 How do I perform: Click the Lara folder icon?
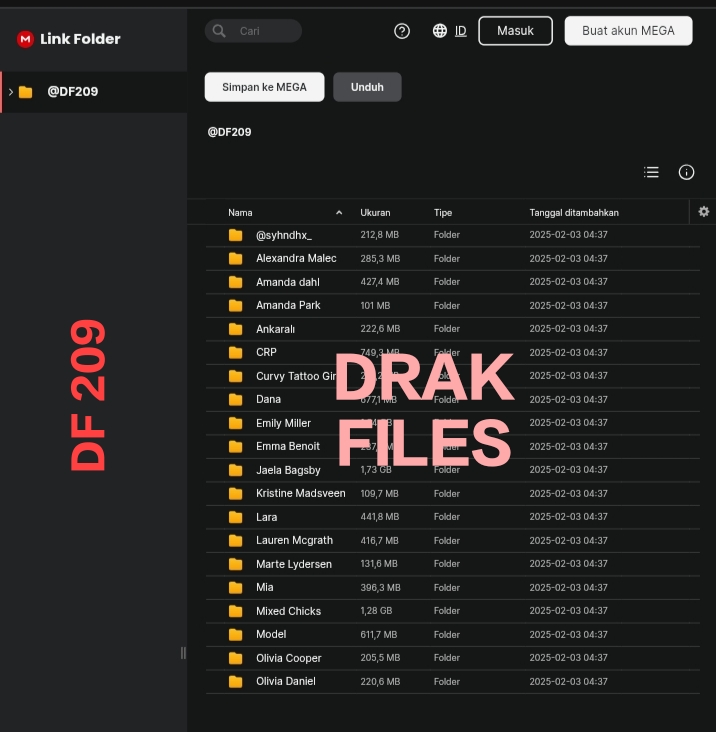coord(236,517)
